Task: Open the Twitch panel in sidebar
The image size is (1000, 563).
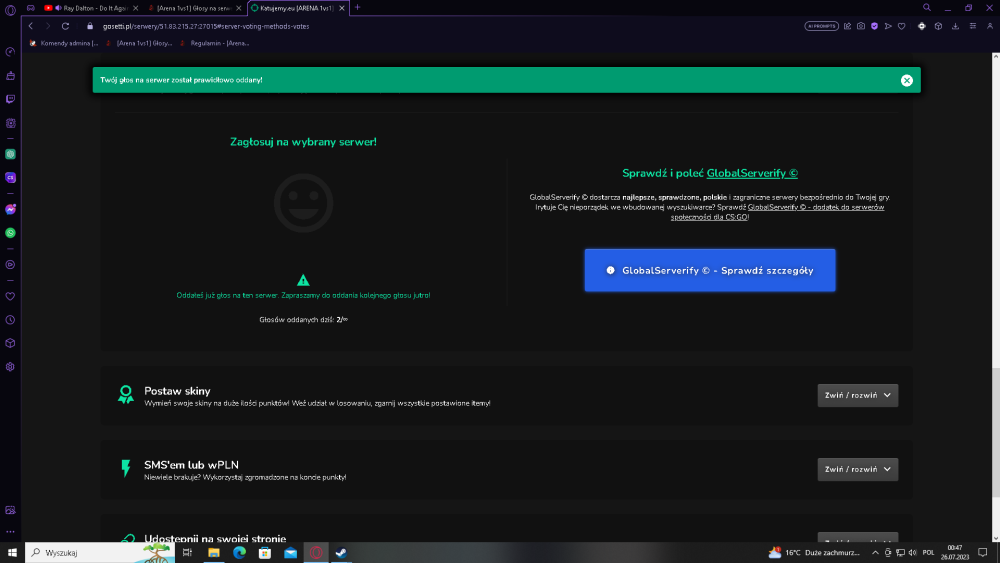Action: pyautogui.click(x=10, y=99)
